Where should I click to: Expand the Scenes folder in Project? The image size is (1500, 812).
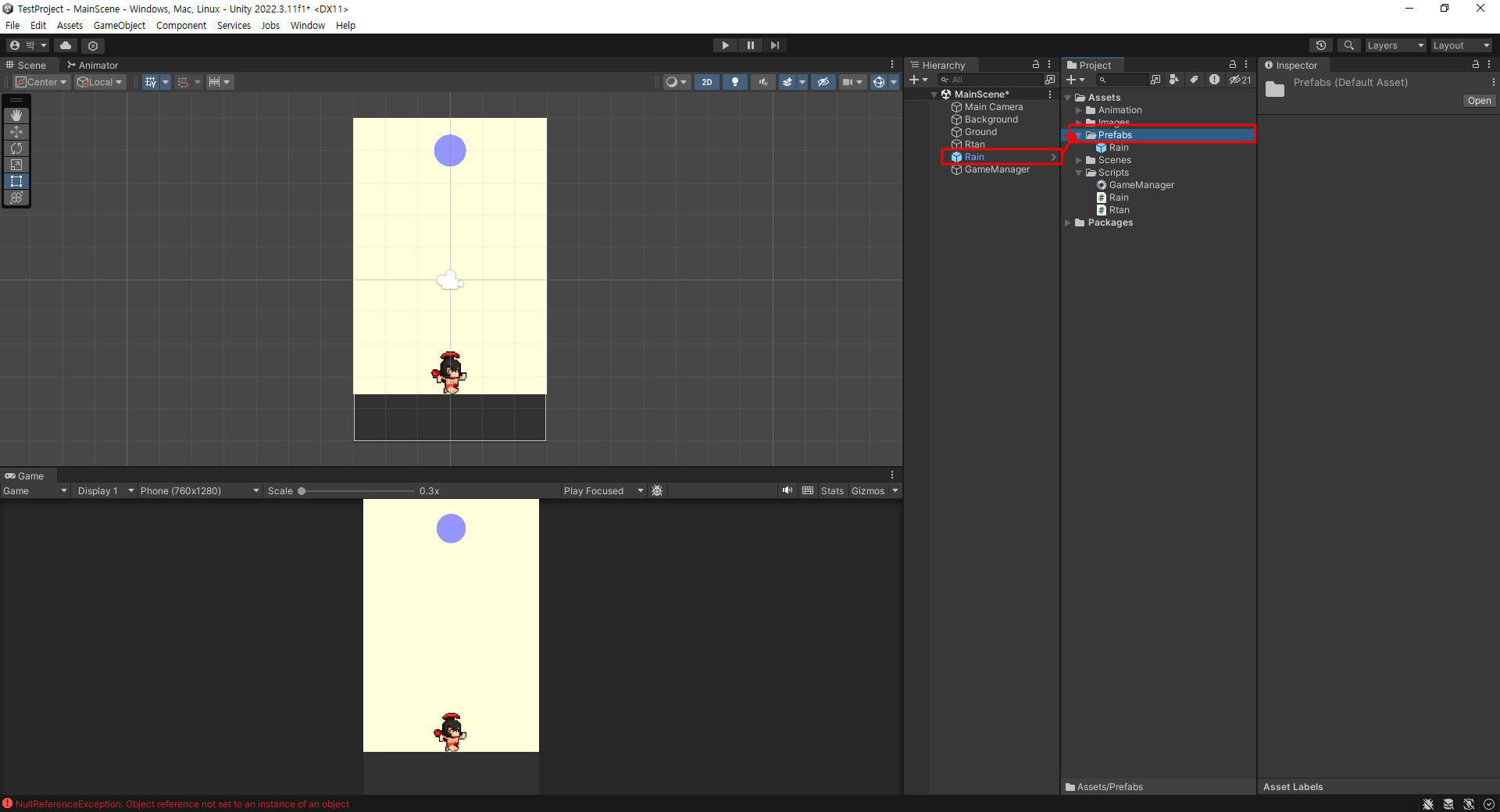tap(1079, 160)
